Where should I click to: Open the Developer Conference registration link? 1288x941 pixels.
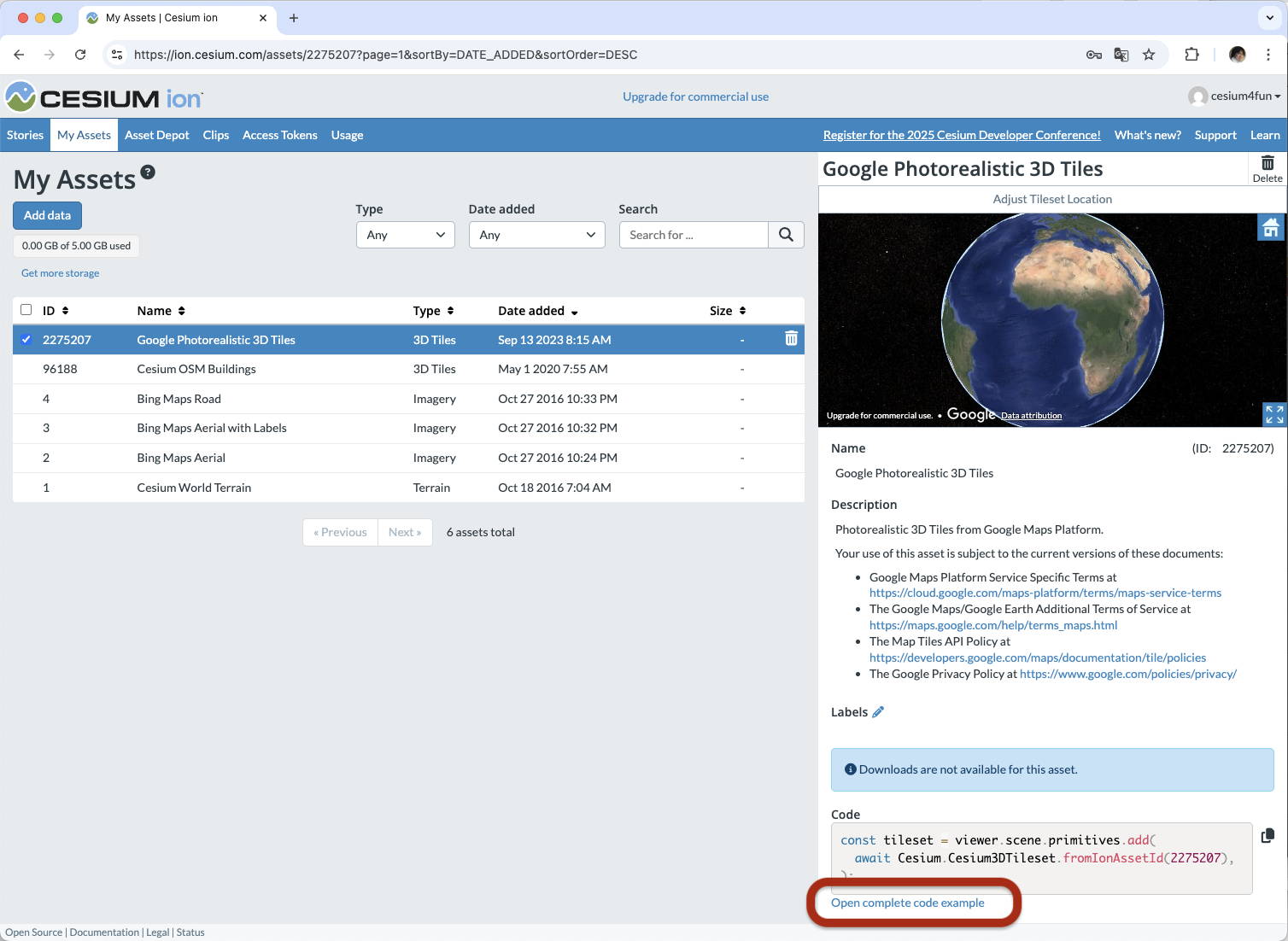[962, 135]
